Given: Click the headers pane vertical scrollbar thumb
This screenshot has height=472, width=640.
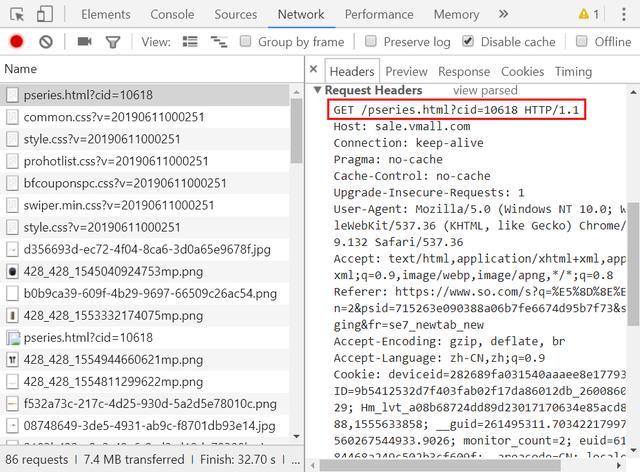Looking at the screenshot, I should (x=633, y=264).
